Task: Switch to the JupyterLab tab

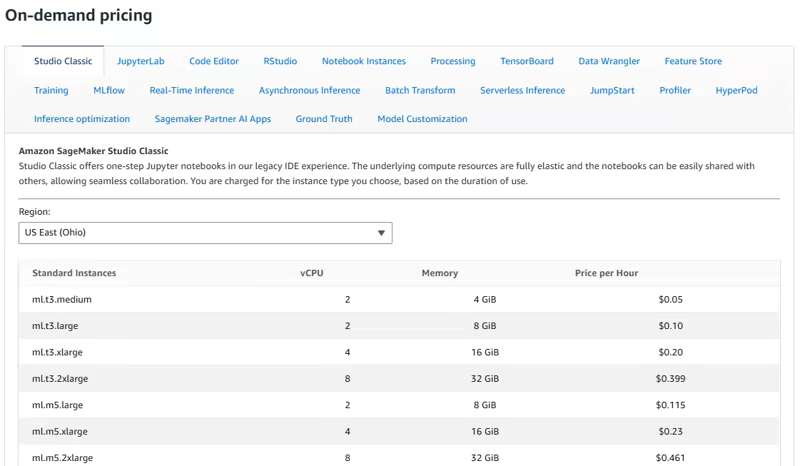Action: click(x=141, y=61)
